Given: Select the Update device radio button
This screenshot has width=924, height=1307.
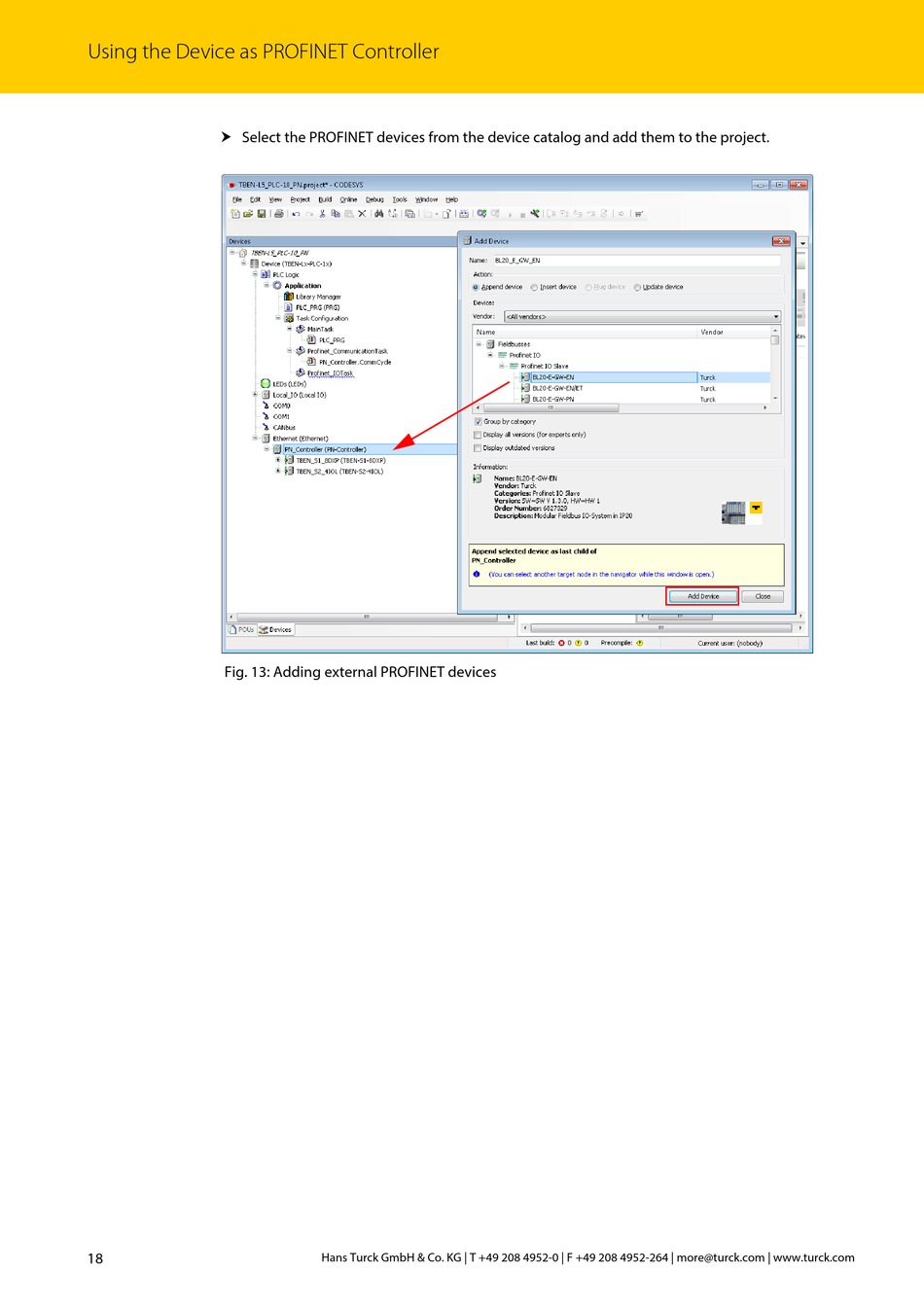Looking at the screenshot, I should point(637,287).
